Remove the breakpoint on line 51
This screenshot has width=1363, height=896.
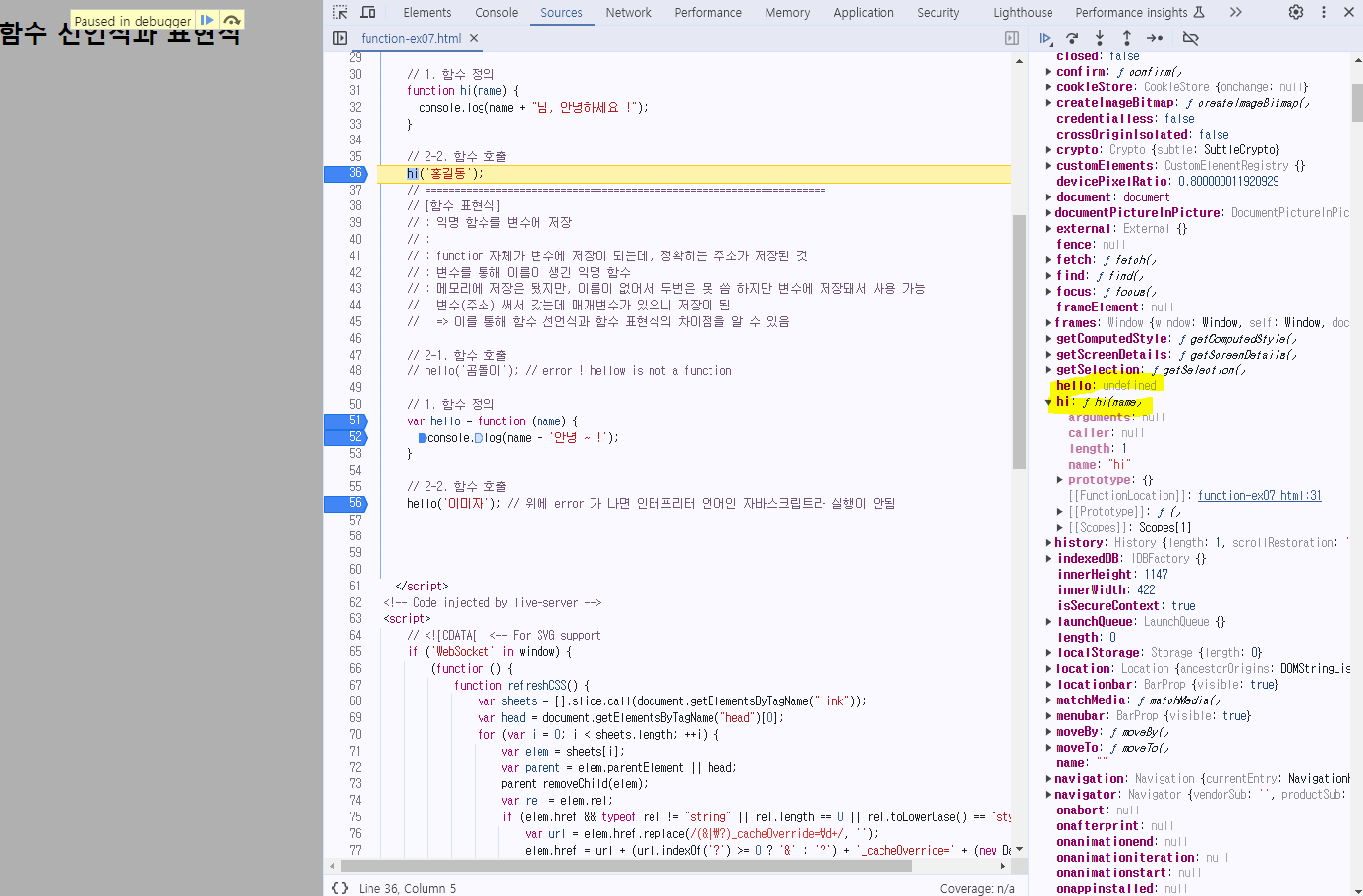click(x=345, y=420)
